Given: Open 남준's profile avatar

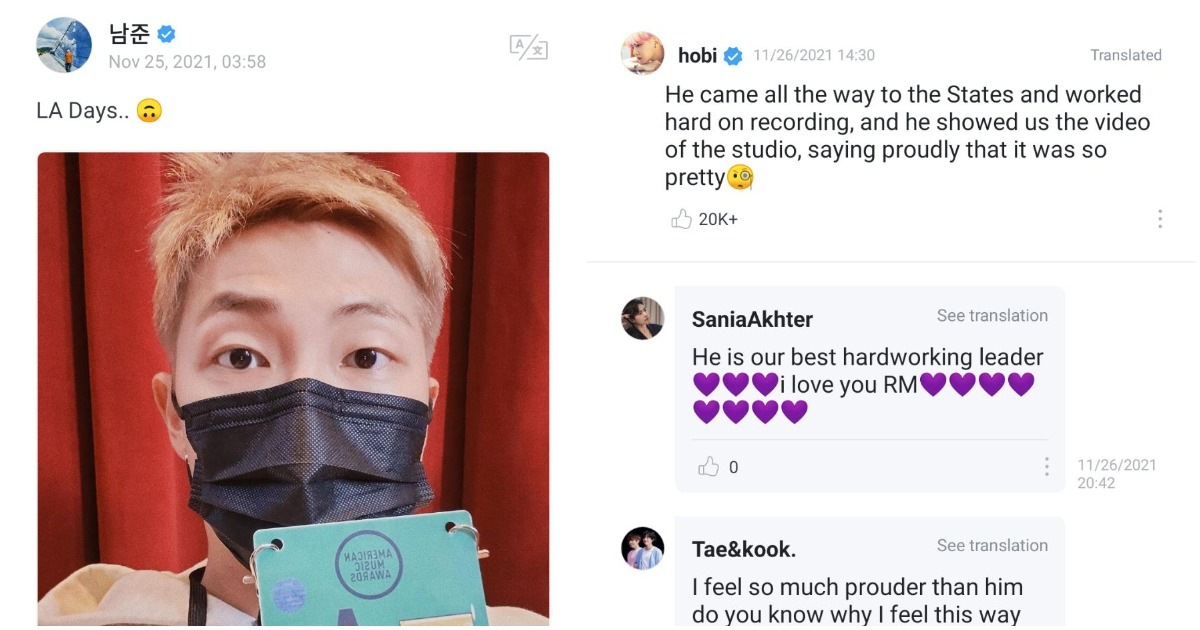Looking at the screenshot, I should pyautogui.click(x=64, y=45).
